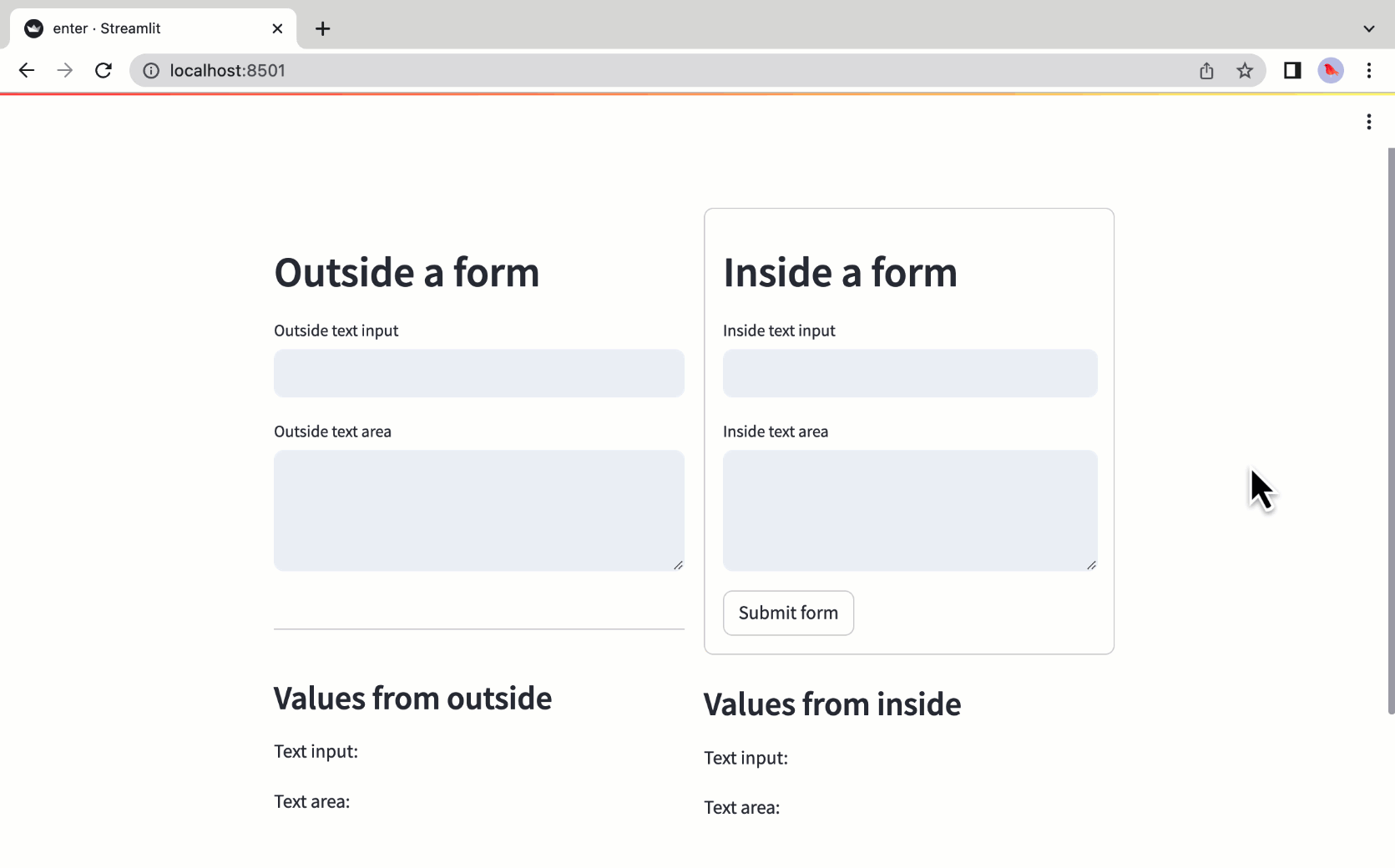Click inside the Inside text area
The height and width of the screenshot is (868, 1395).
[910, 509]
